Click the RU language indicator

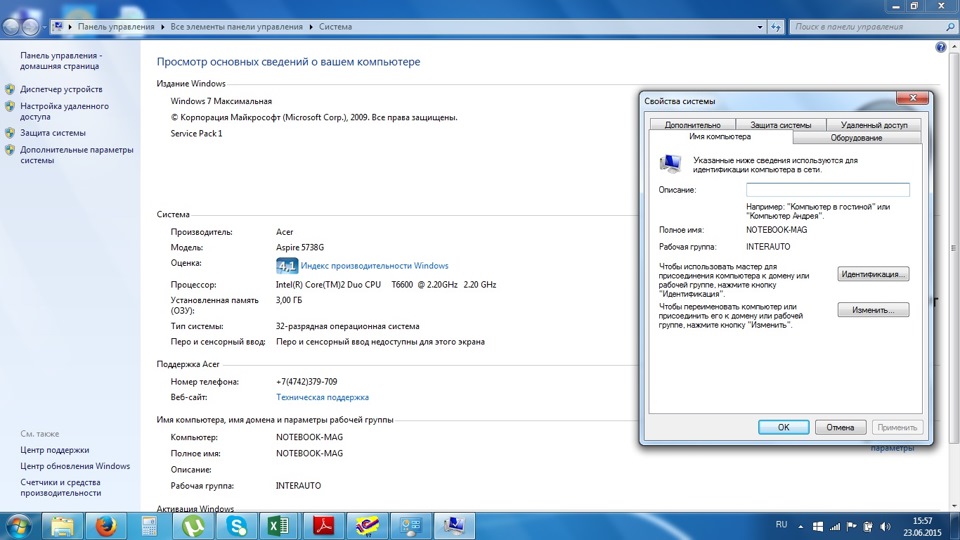[x=781, y=525]
